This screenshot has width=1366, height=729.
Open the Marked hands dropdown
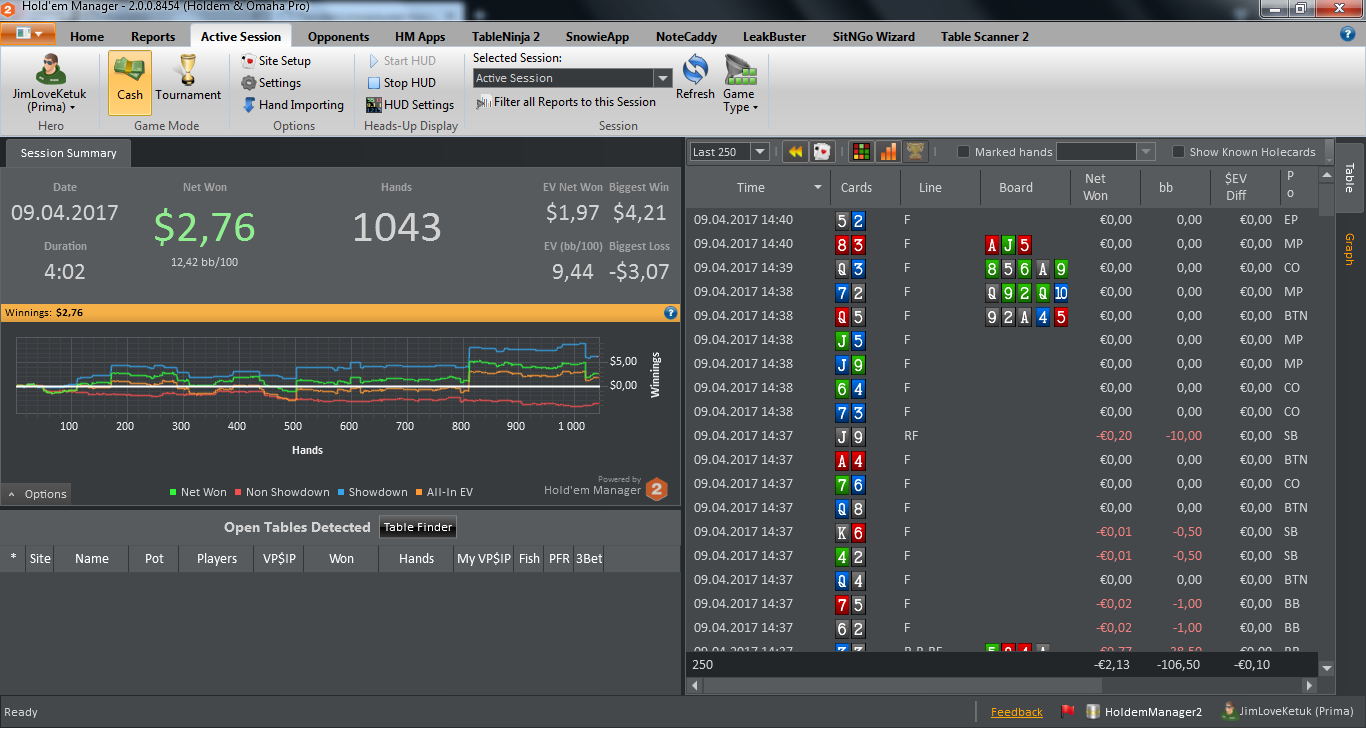tap(1146, 152)
